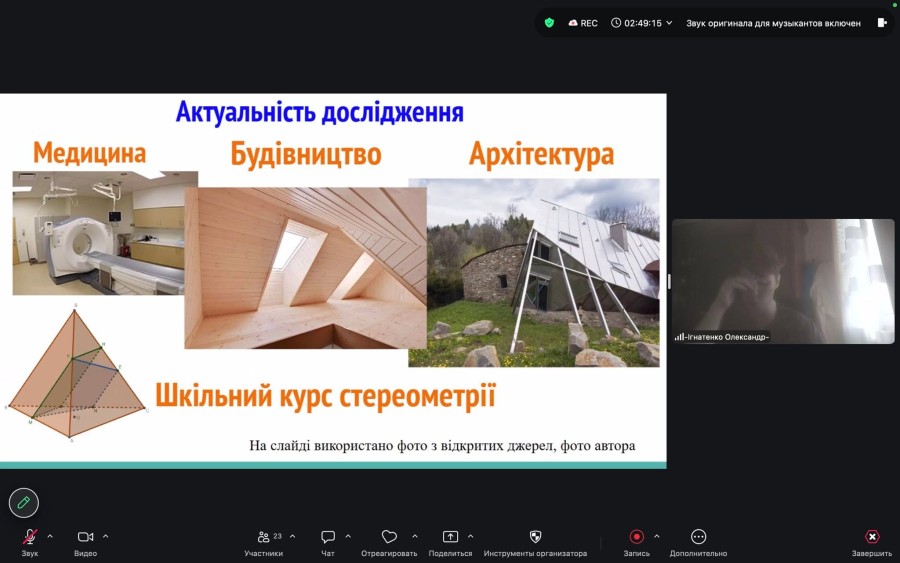The image size is (900, 563).
Task: Unmute microphone with Звук button
Action: tap(30, 542)
